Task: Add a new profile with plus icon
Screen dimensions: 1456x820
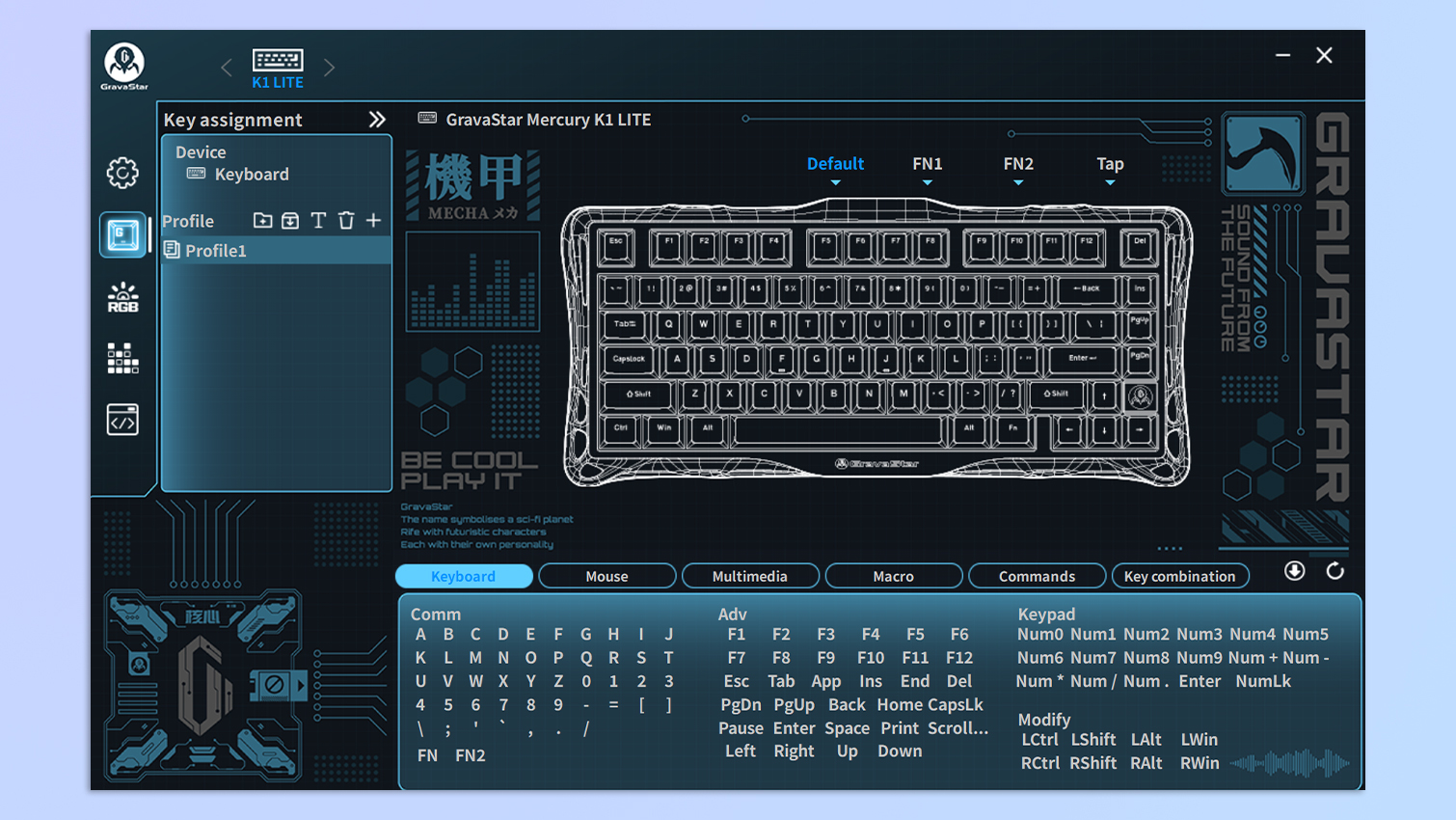Action: click(x=374, y=221)
